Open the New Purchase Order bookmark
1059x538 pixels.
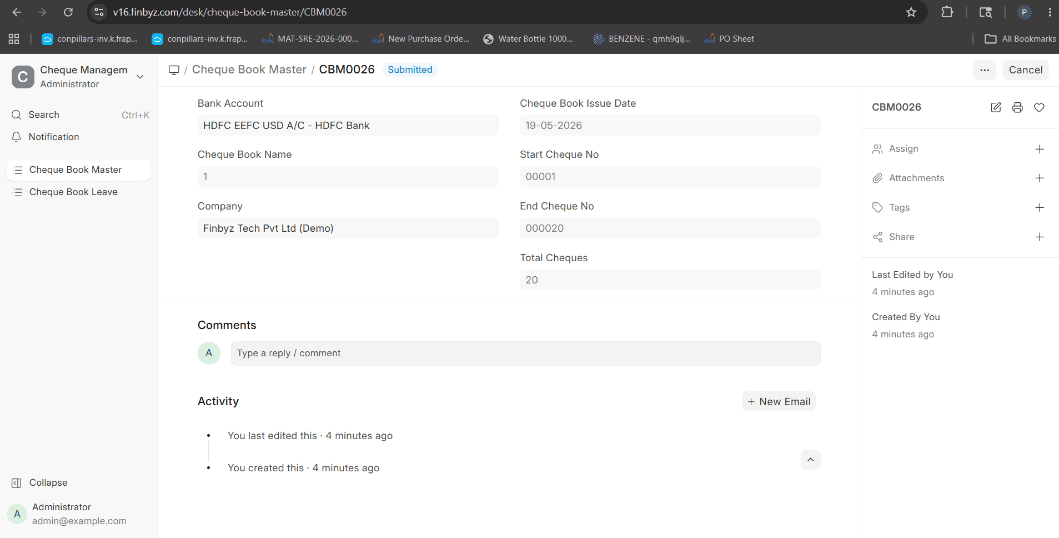click(421, 39)
